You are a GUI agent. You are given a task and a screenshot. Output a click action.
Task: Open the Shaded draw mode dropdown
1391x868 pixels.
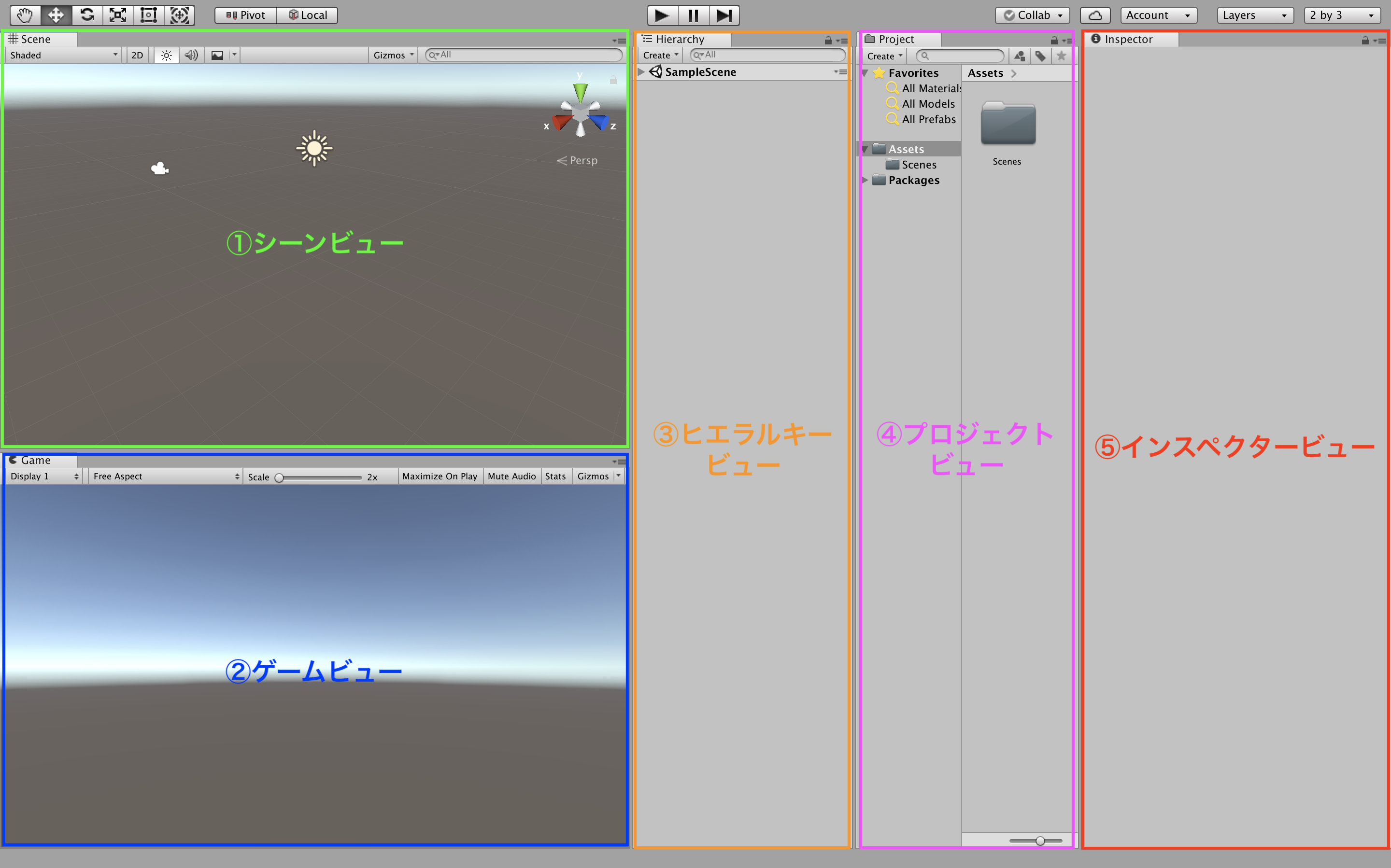(x=63, y=55)
